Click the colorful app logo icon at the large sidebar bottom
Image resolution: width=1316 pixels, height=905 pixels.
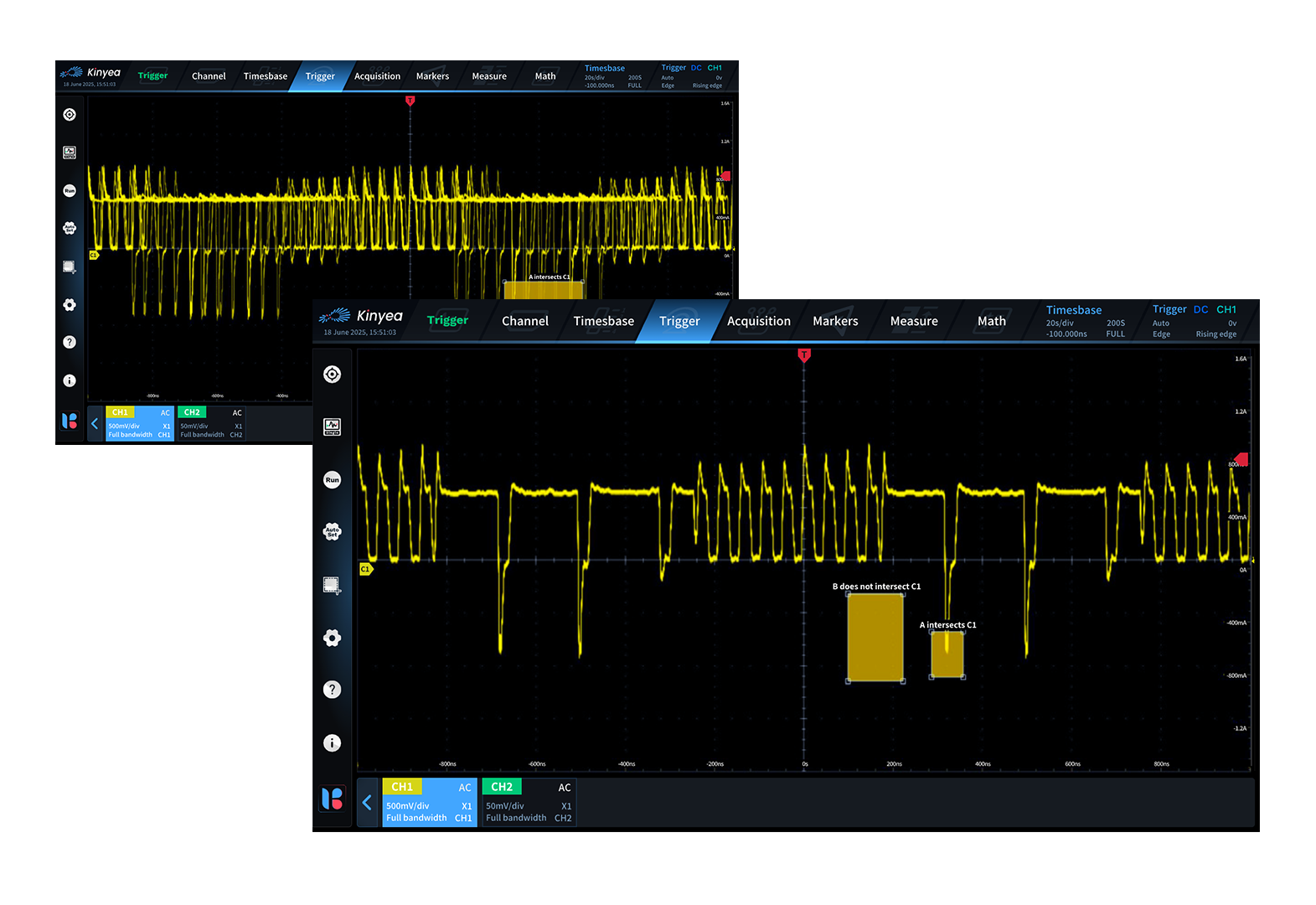pyautogui.click(x=333, y=799)
